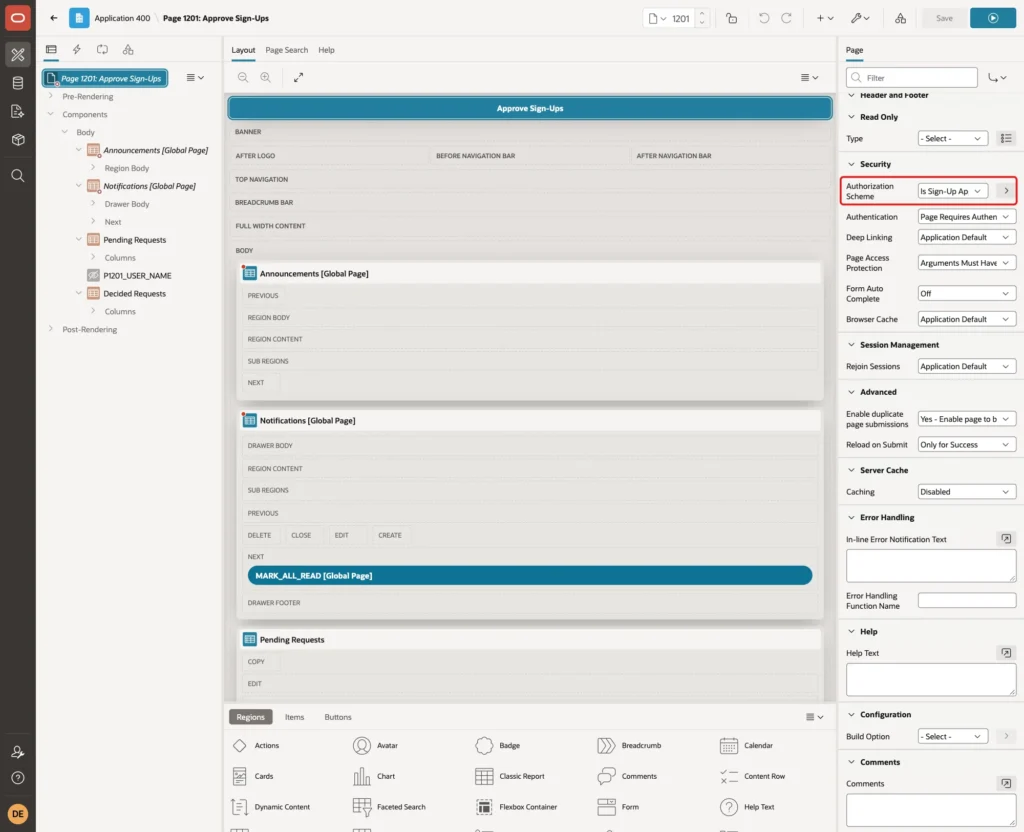Open Comments code editor icon
Image resolution: width=1024 pixels, height=832 pixels.
click(x=1006, y=783)
